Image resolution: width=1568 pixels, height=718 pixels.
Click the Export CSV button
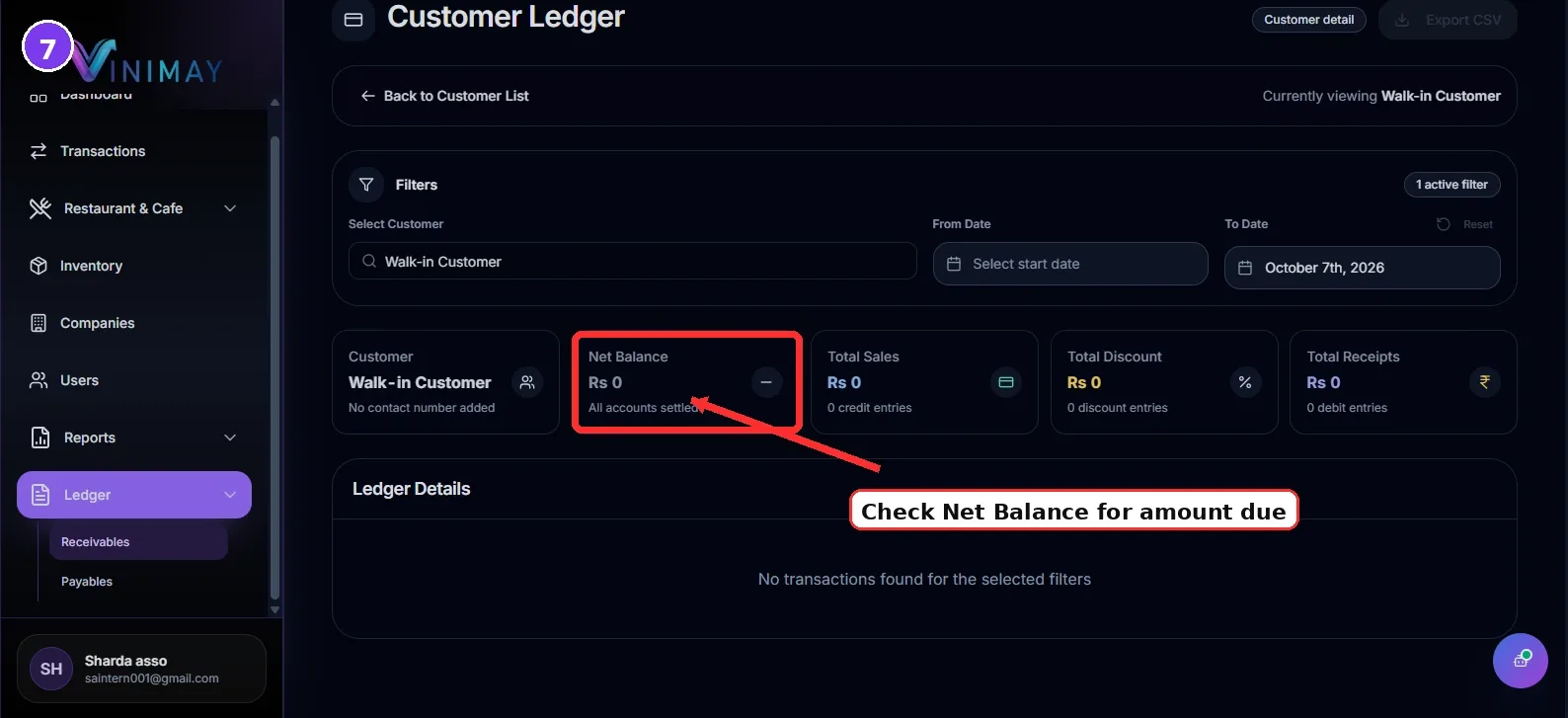(x=1448, y=20)
